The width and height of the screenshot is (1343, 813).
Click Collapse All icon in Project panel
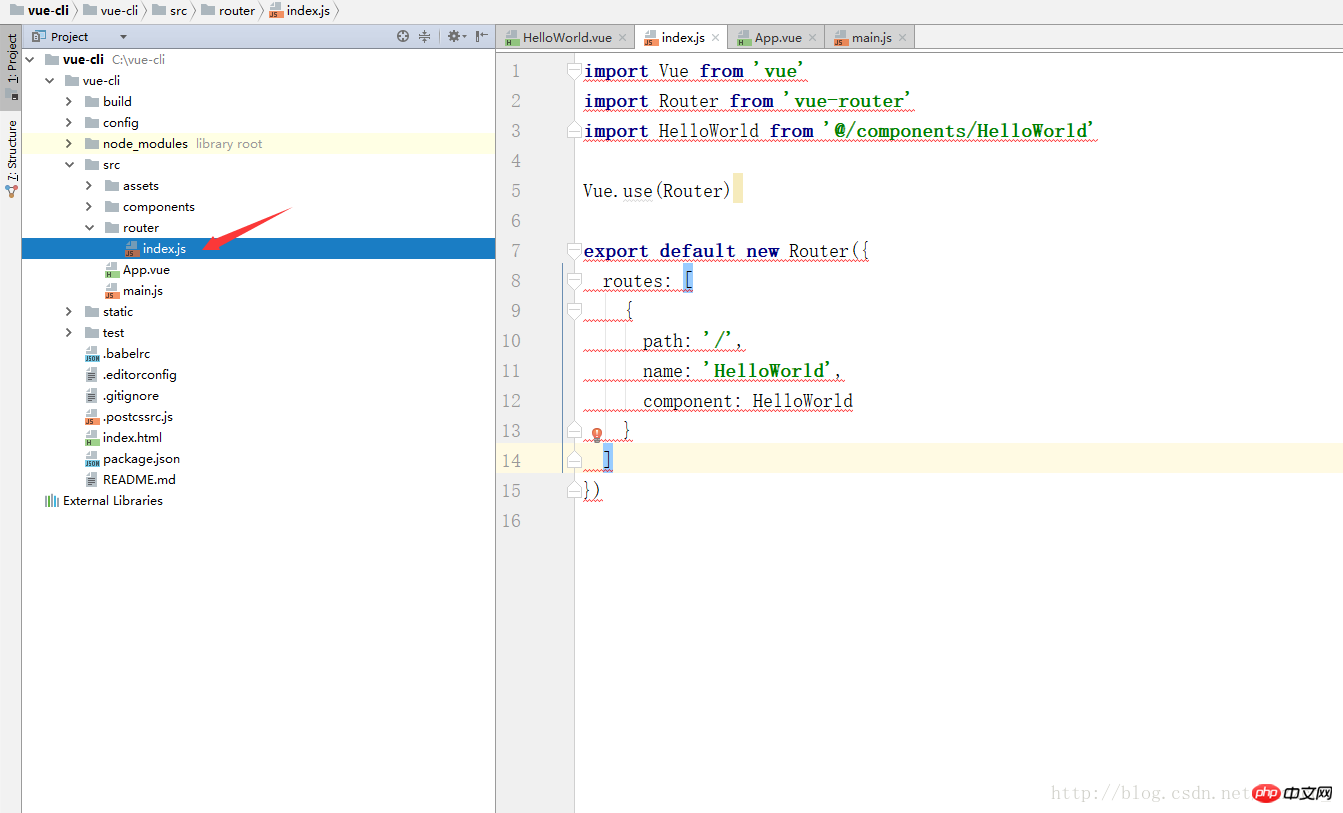pyautogui.click(x=425, y=36)
